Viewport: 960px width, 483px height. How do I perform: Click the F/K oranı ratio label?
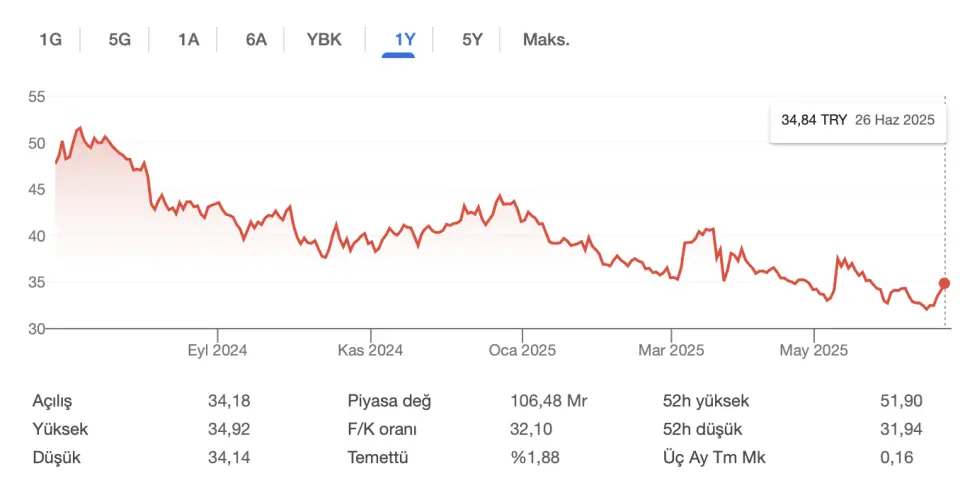[x=382, y=430]
